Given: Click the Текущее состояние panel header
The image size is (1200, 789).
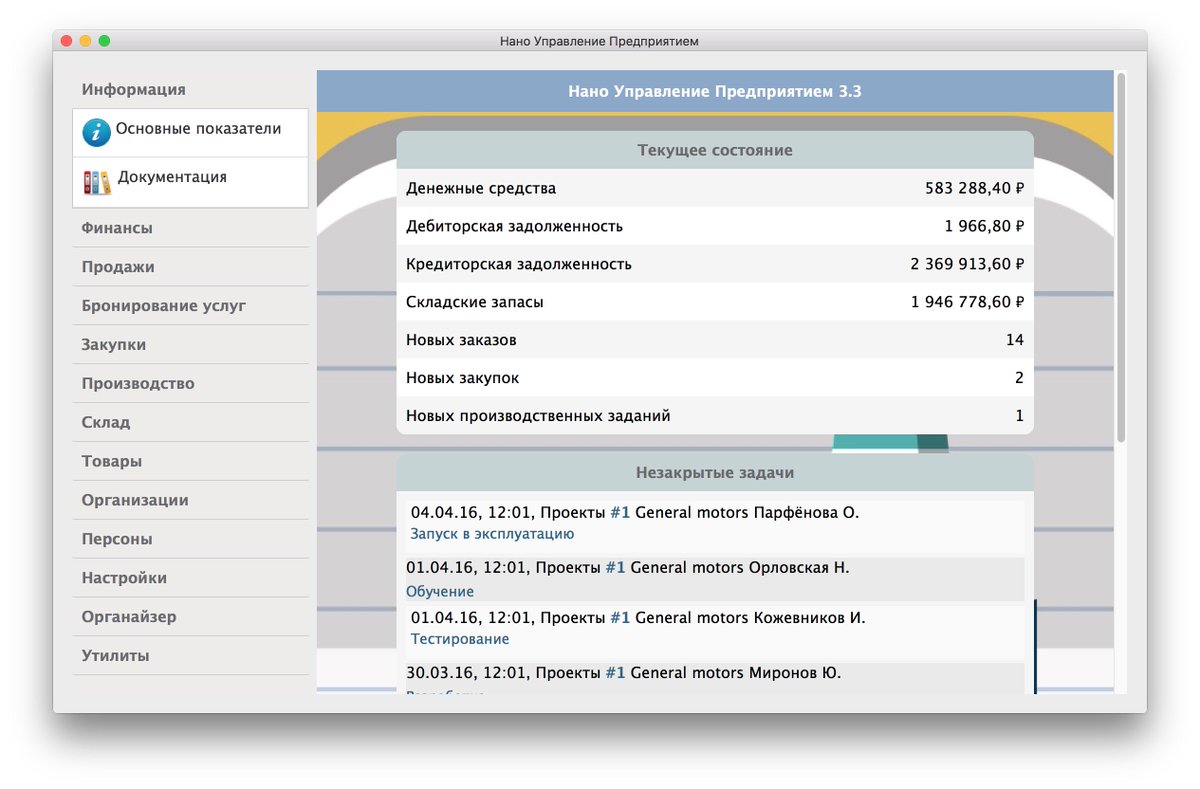Looking at the screenshot, I should pos(715,150).
